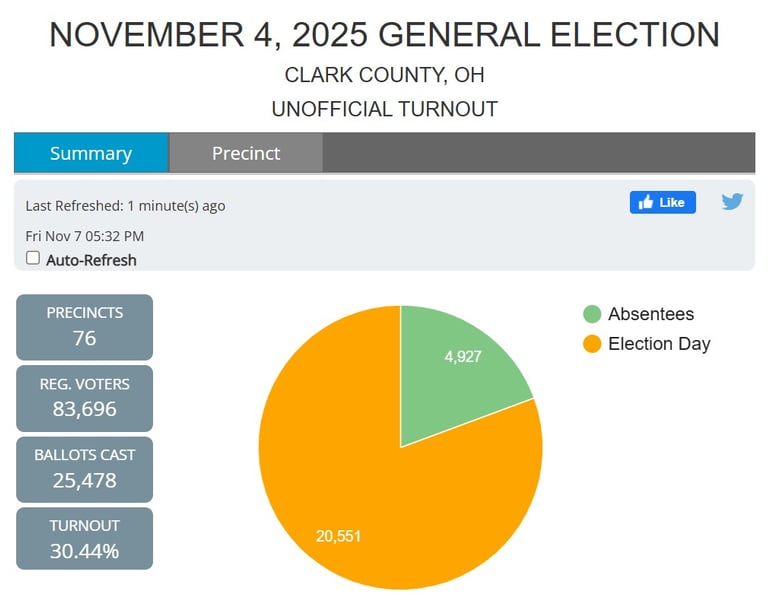The height and width of the screenshot is (610, 768).
Task: Click the Turnout 30.44% card
Action: (85, 540)
